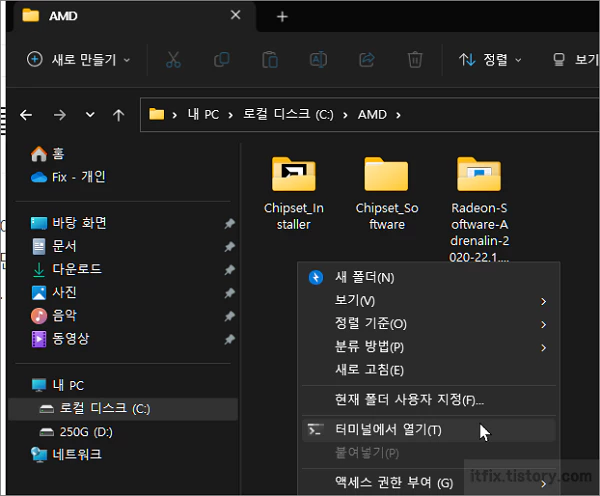
Task: Open 음악 in quick access
Action: pos(54,316)
